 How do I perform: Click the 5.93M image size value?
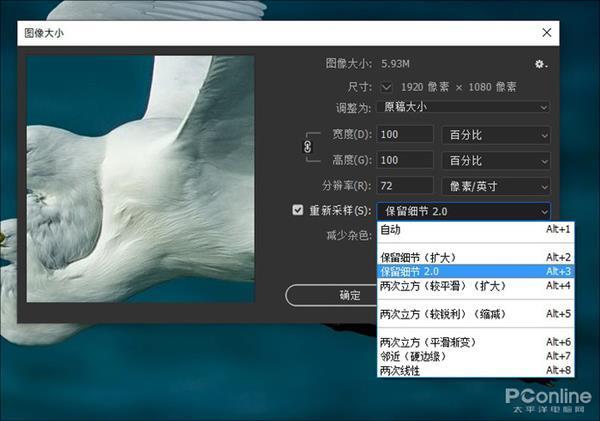coord(395,64)
